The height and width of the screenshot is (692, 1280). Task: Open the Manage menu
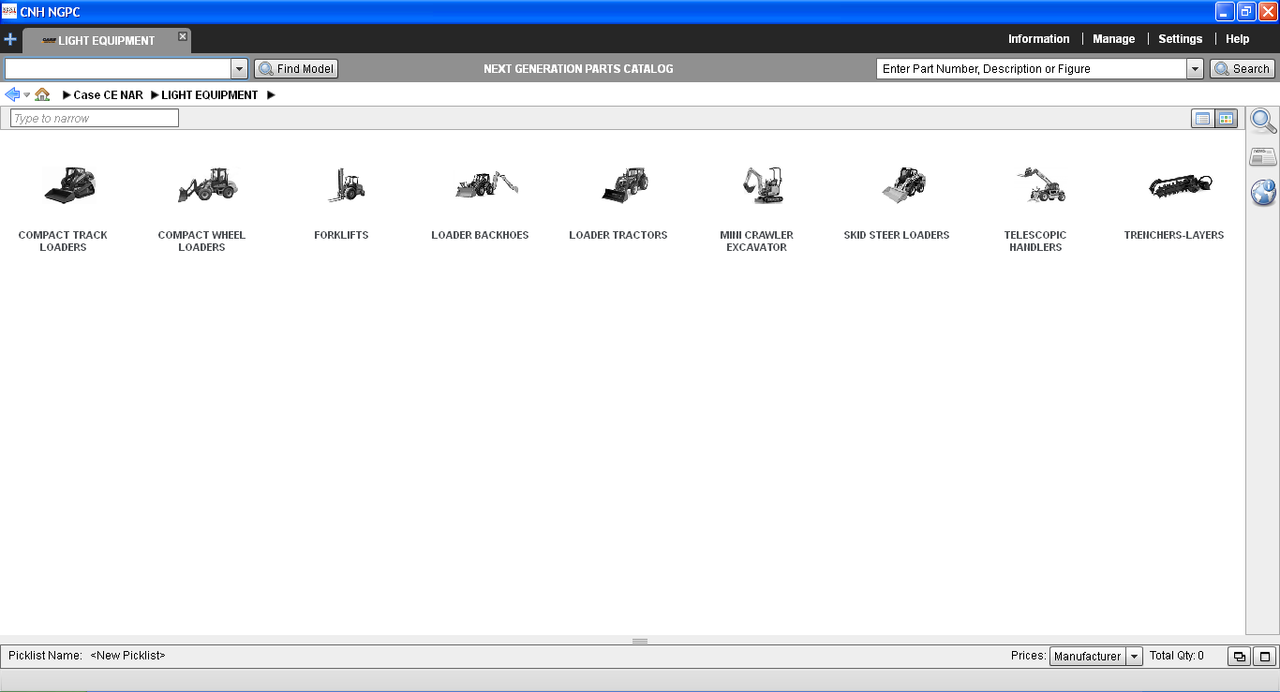[x=1113, y=39]
